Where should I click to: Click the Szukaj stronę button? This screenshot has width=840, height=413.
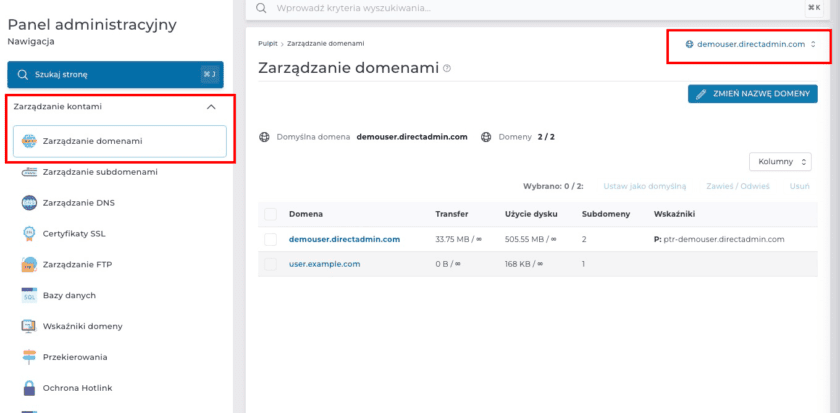pyautogui.click(x=115, y=74)
